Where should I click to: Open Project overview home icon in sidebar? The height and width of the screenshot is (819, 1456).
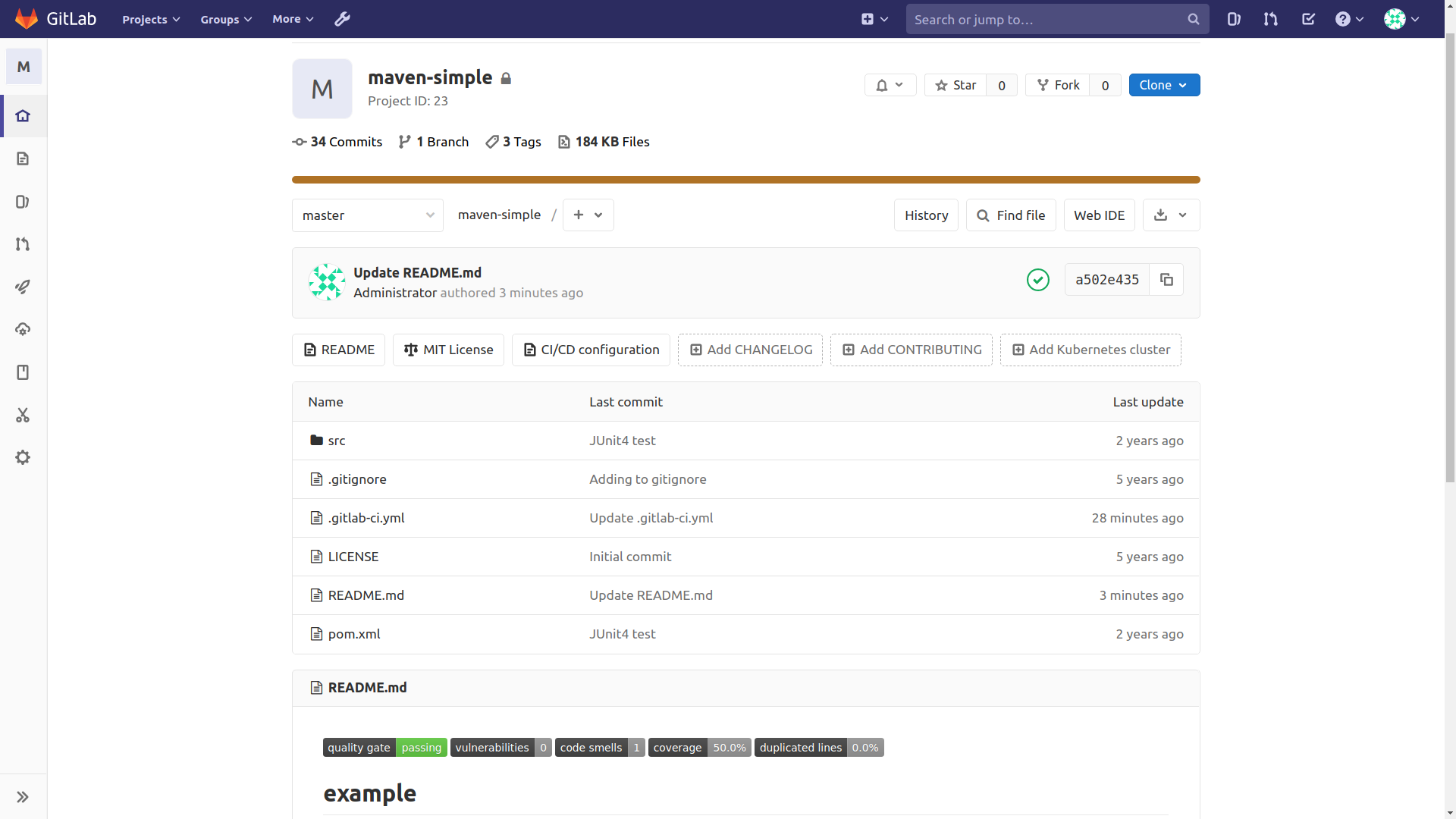[x=23, y=116]
